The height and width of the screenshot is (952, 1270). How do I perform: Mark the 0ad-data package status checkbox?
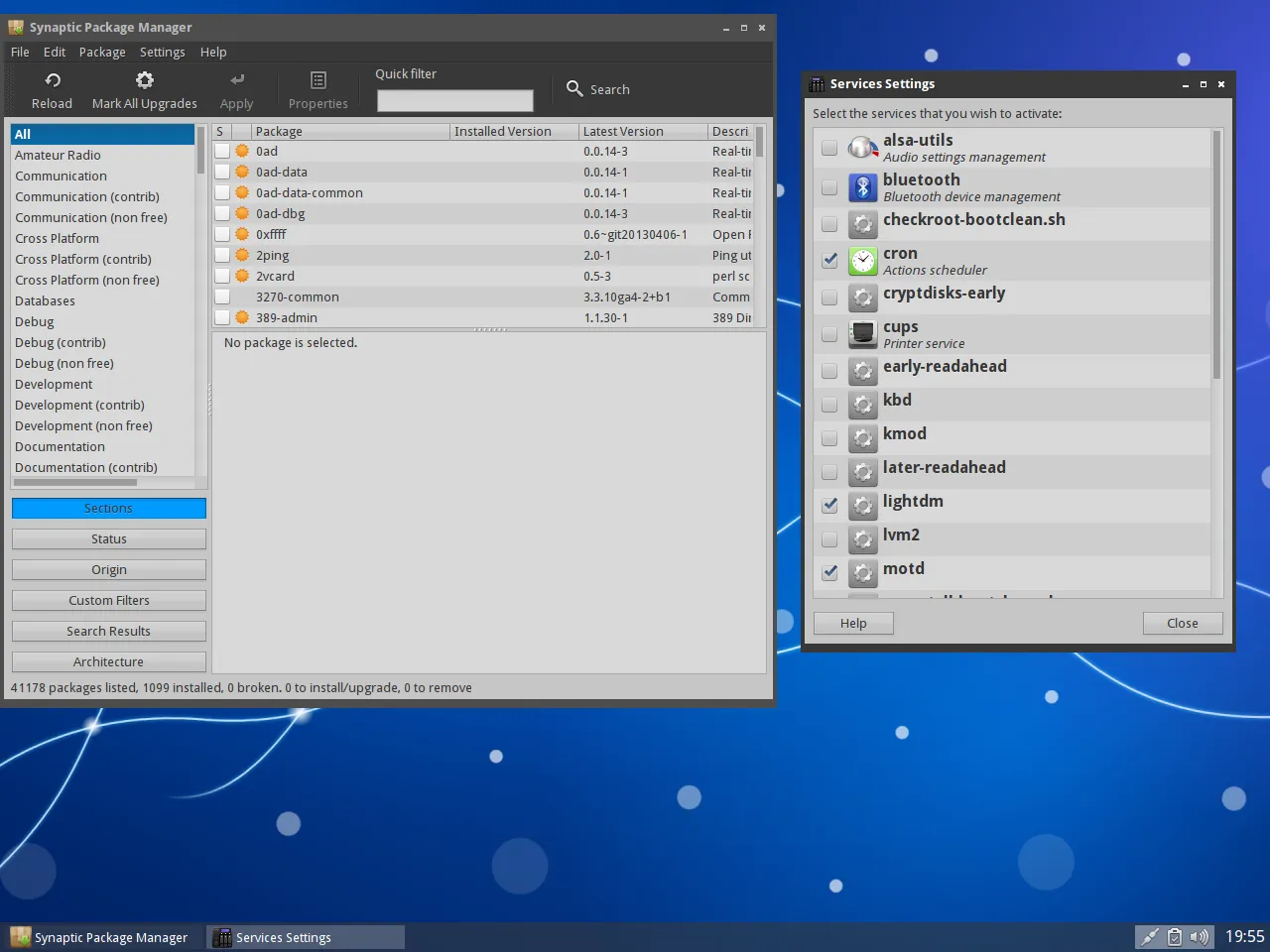(222, 173)
